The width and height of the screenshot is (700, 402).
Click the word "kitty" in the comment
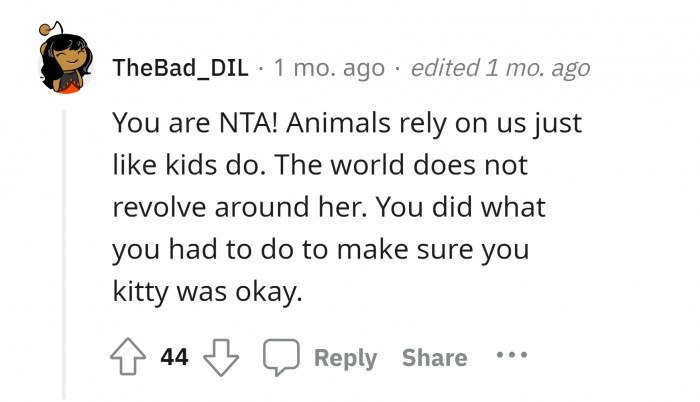[x=140, y=294]
